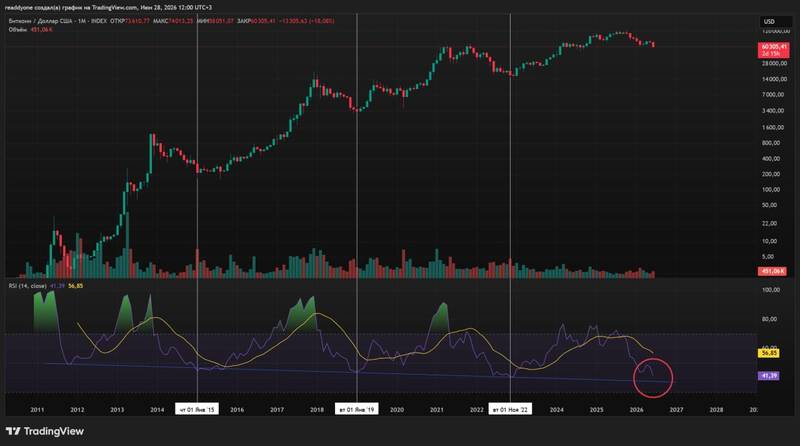Click the 2018 year on the time axis
The height and width of the screenshot is (446, 800).
pos(317,410)
